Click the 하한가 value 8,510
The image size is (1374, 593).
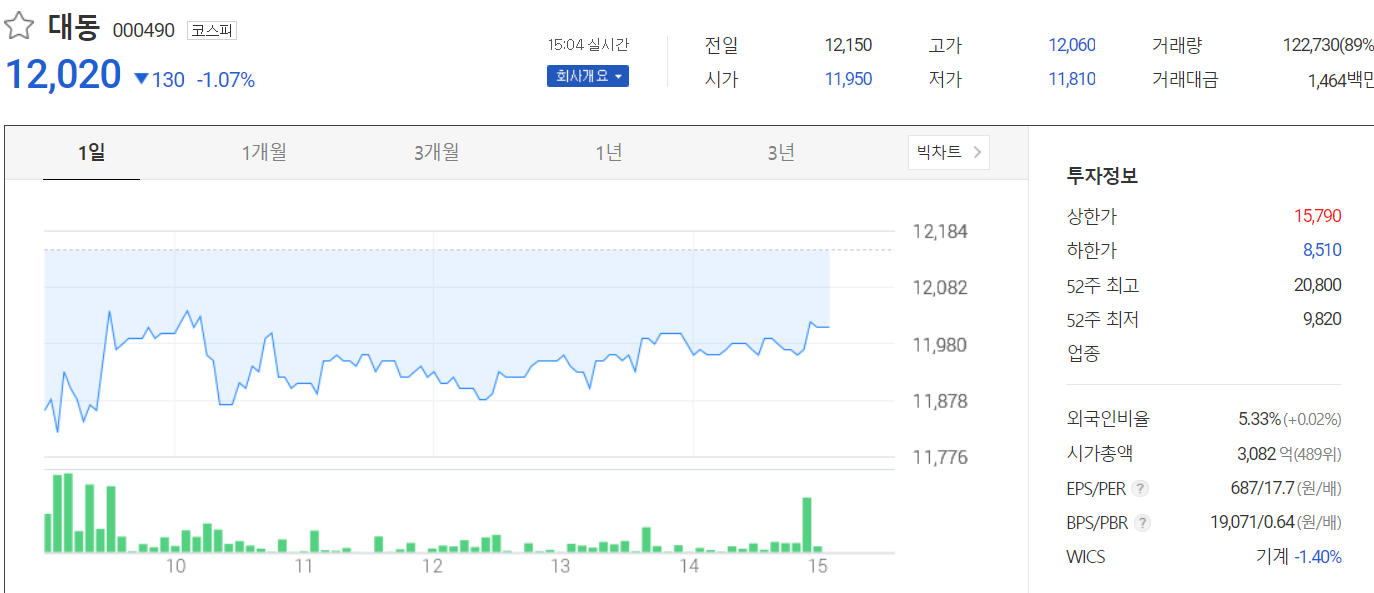coord(1321,250)
